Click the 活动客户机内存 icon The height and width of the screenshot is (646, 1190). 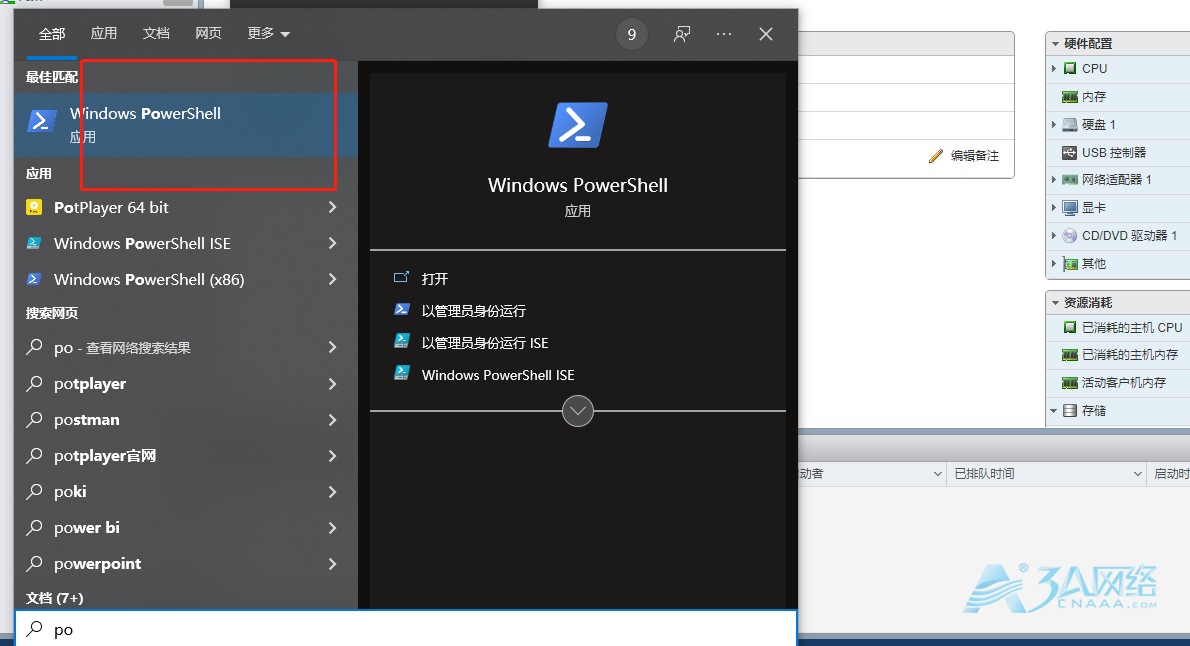(x=1070, y=383)
